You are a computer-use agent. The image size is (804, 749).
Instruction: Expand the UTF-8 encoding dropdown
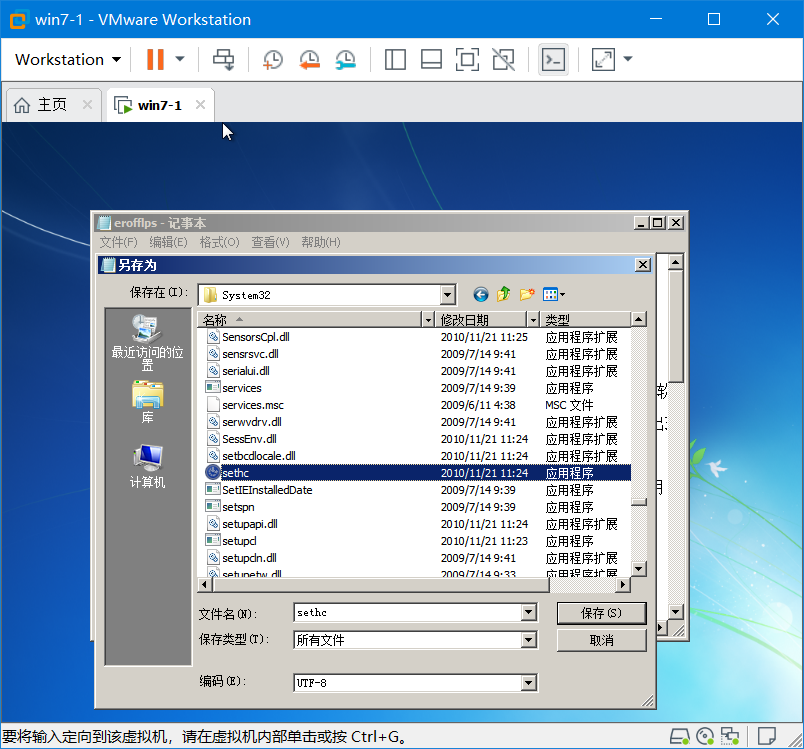click(x=529, y=683)
